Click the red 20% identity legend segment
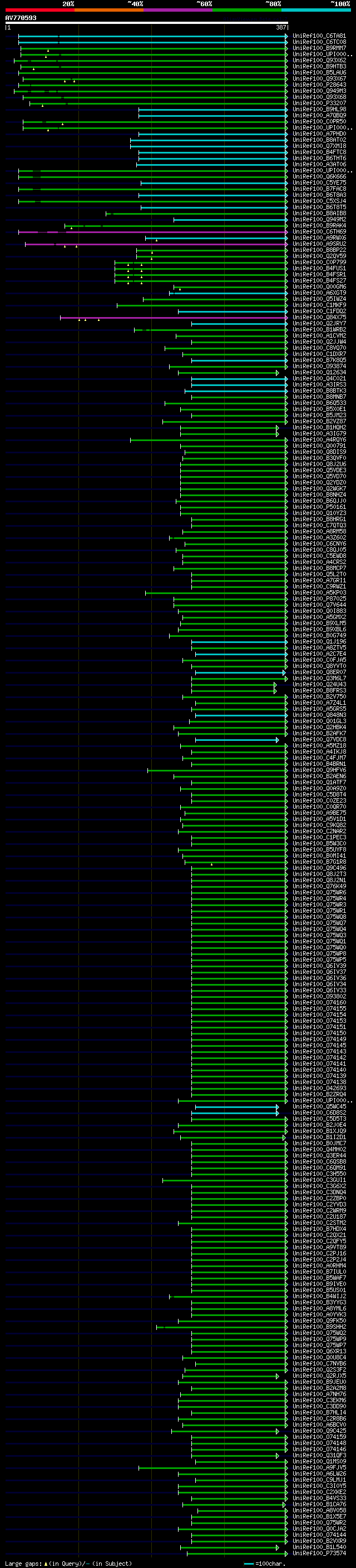The width and height of the screenshot is (356, 1568). [39, 10]
